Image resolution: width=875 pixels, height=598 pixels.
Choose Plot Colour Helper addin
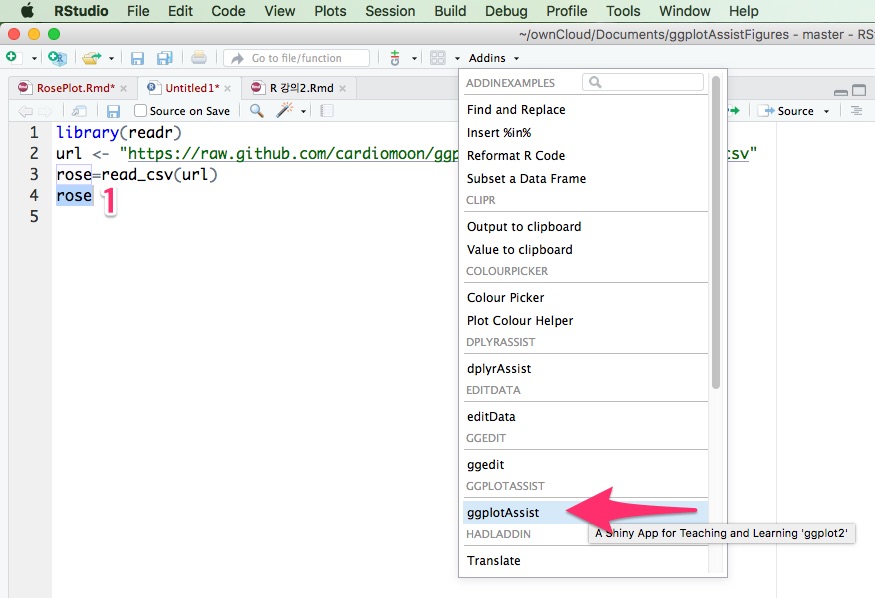(x=585, y=320)
